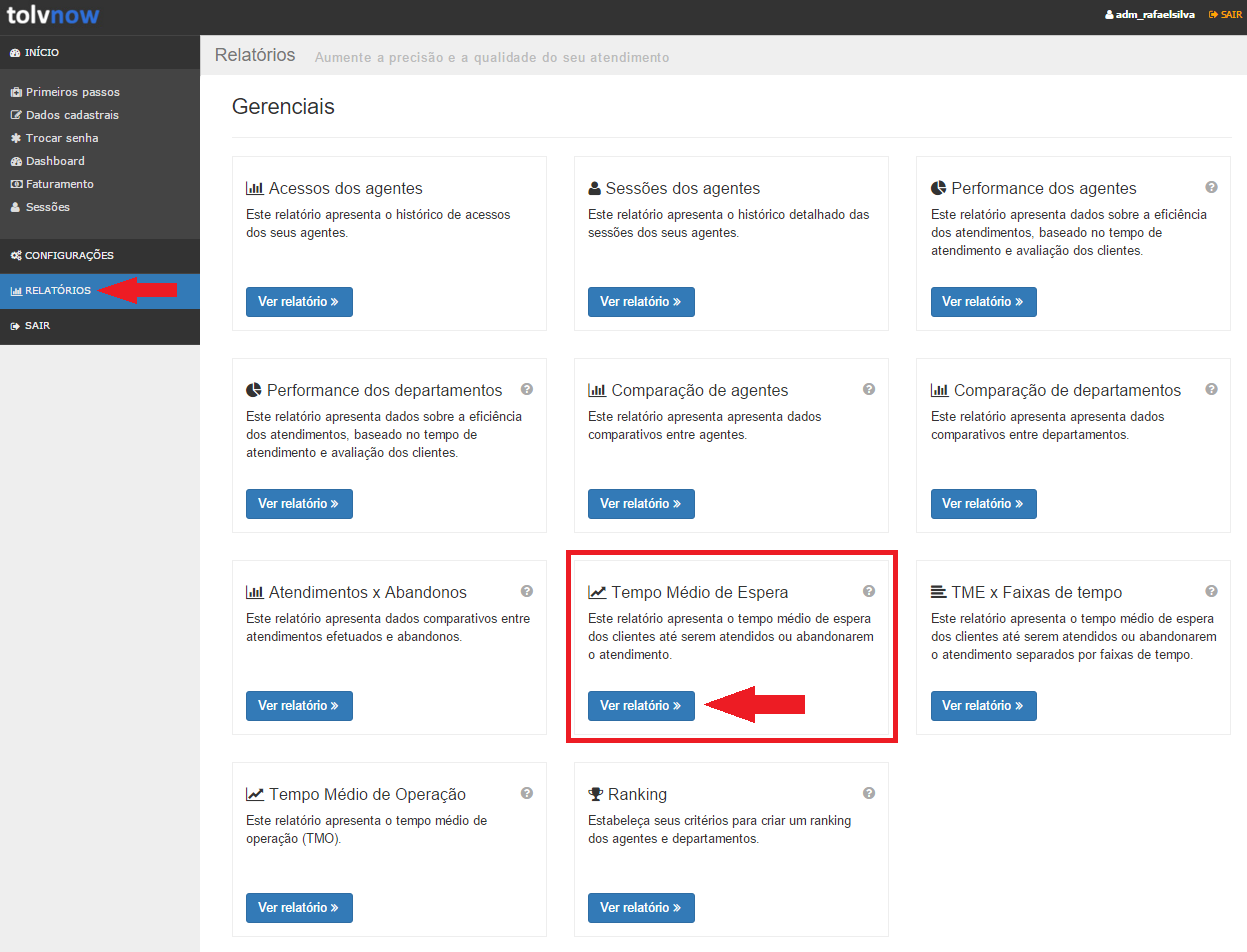Click Ver relatório for Tempo Médio de Operação

click(x=299, y=908)
